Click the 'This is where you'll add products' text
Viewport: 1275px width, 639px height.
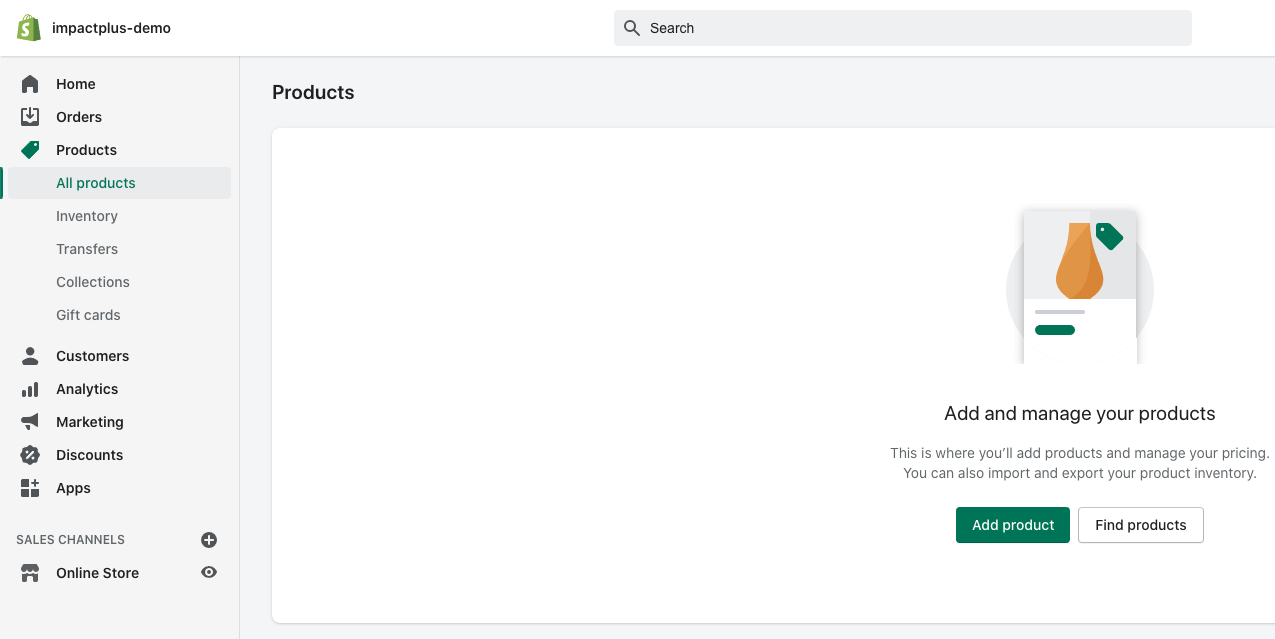pyautogui.click(x=1080, y=453)
